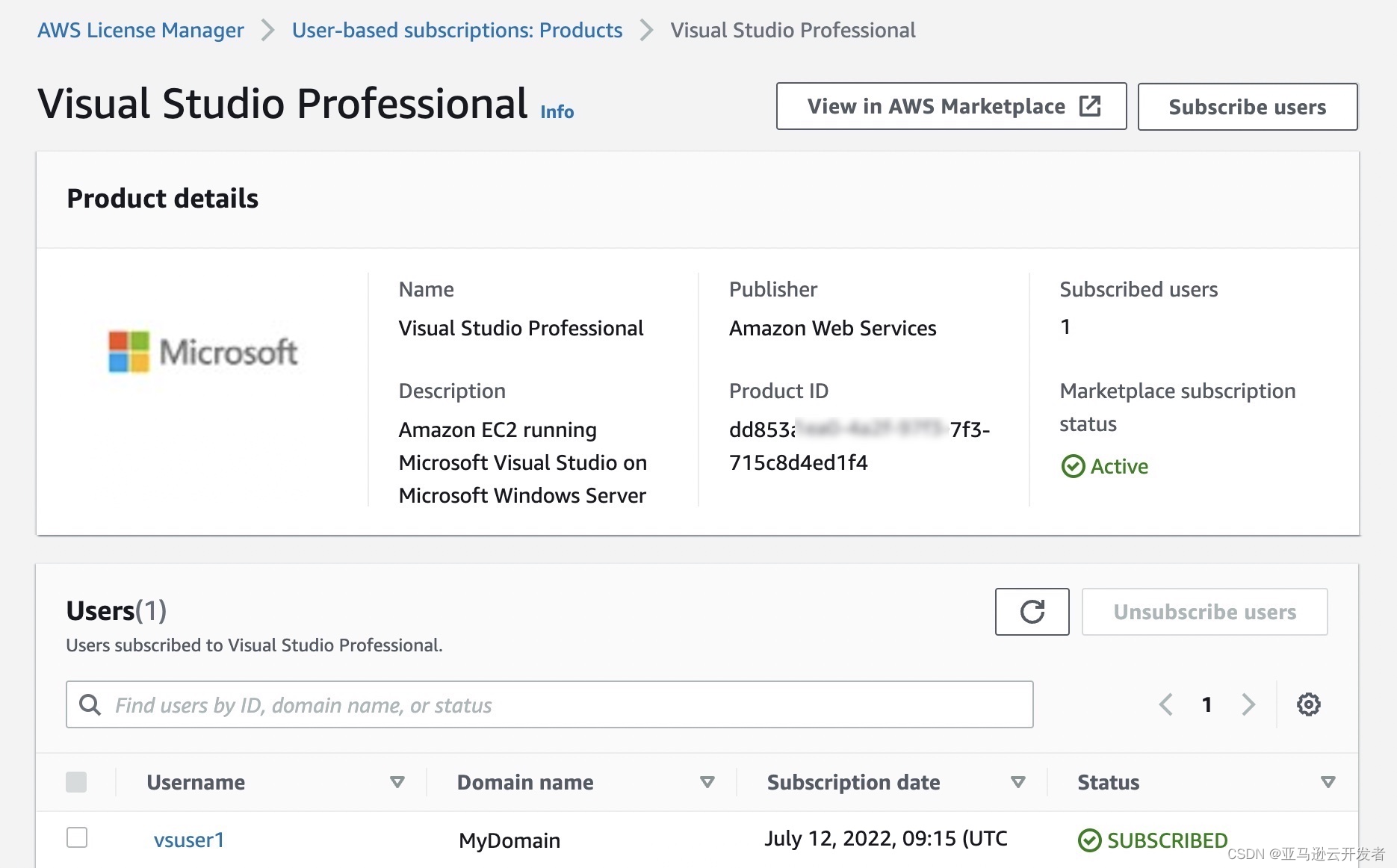Screen dimensions: 1397x868
Task: Check the checkbox for vsuser1 row
Action: (77, 838)
